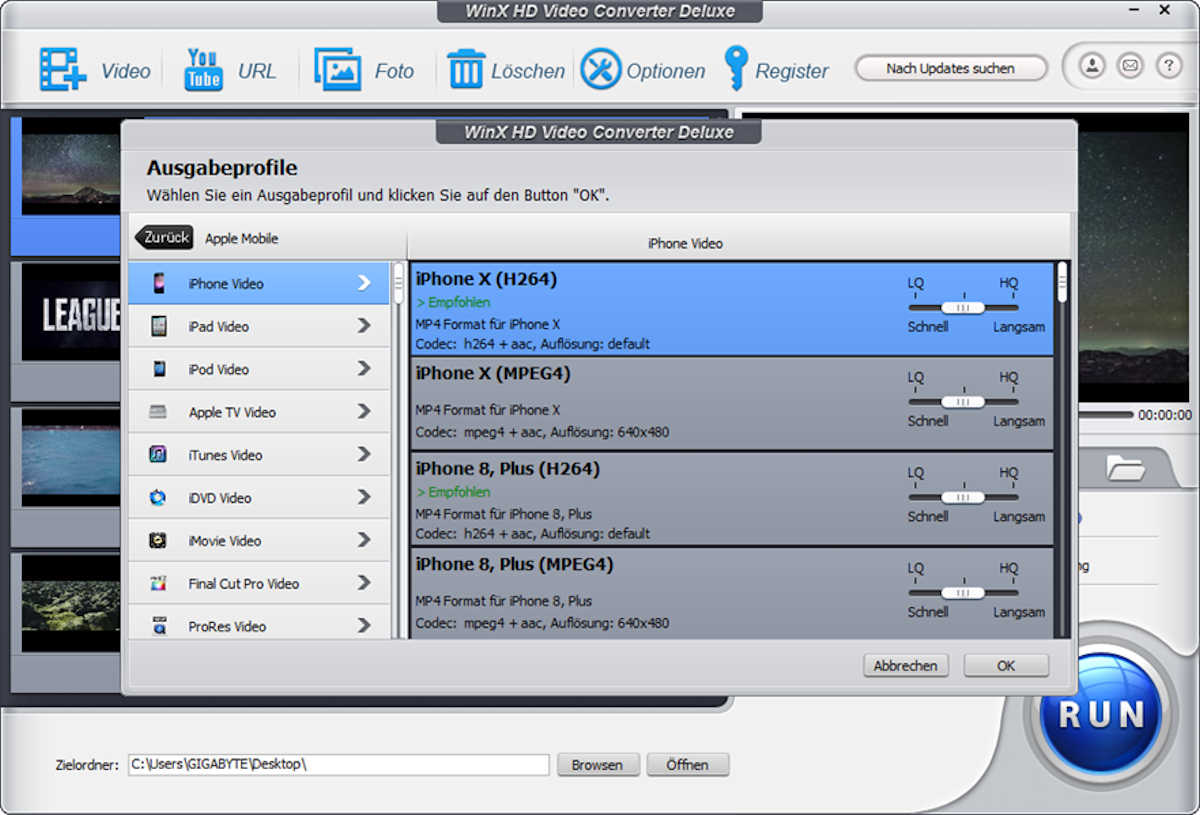
Task: Click the Video add icon in toolbar
Action: coord(63,70)
